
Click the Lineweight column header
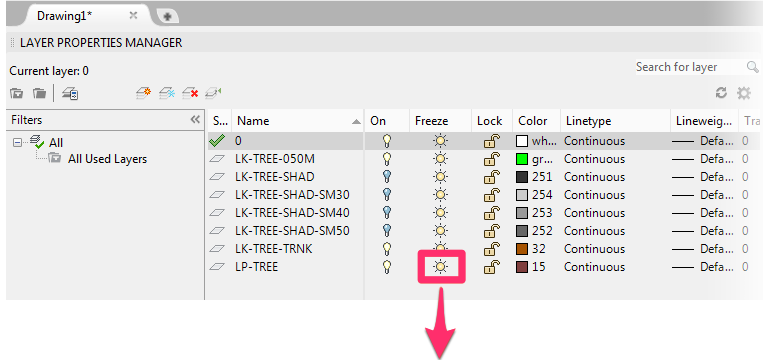click(x=704, y=121)
